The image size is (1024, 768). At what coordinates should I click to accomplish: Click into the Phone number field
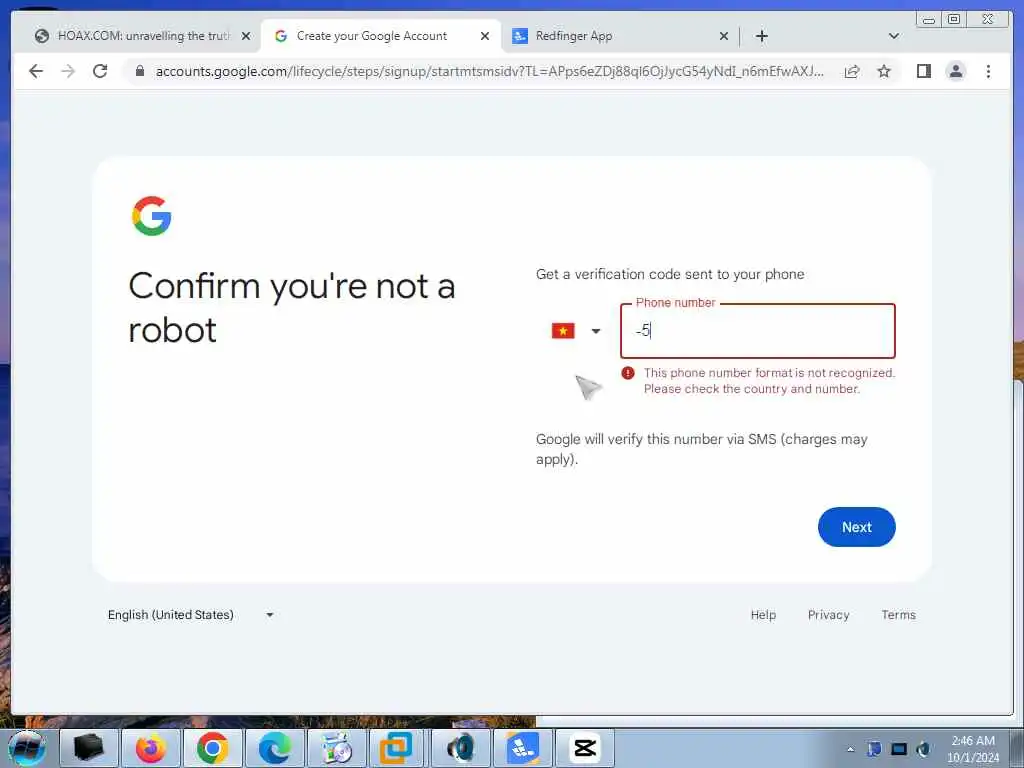(758, 330)
